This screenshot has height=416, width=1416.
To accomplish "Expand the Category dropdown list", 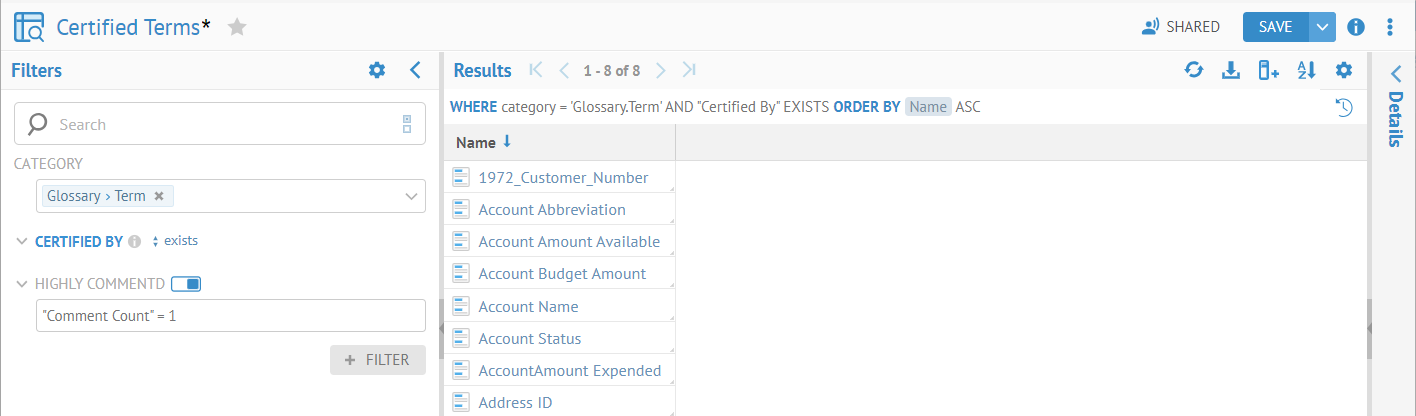I will coord(411,196).
